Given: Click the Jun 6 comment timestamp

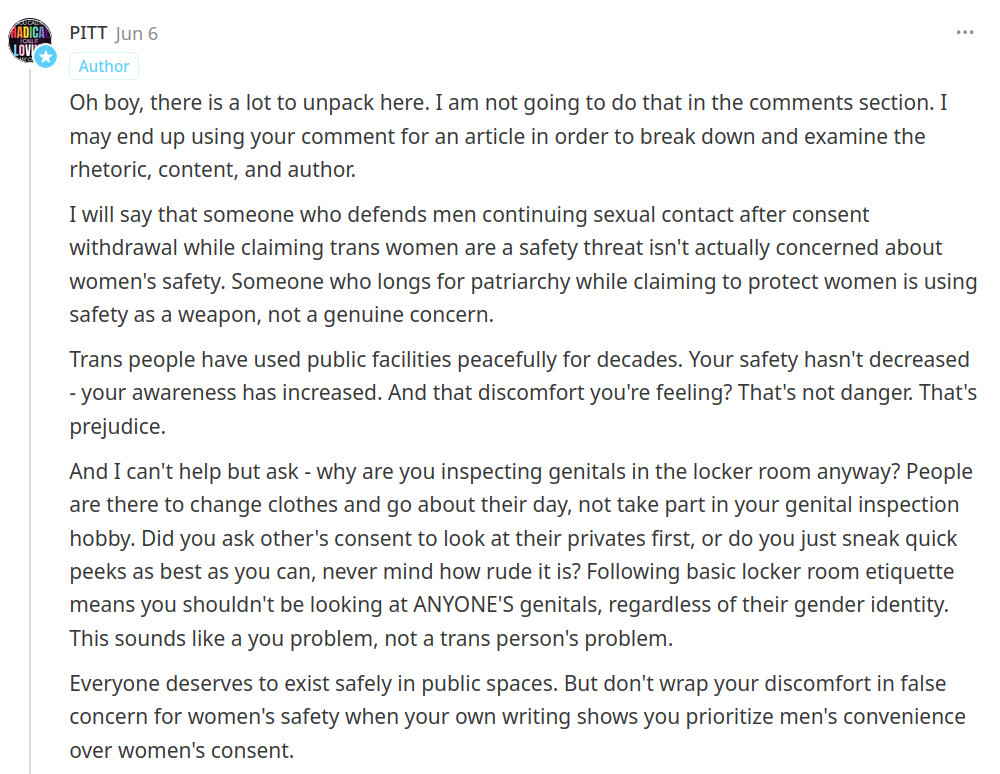Looking at the screenshot, I should (137, 33).
